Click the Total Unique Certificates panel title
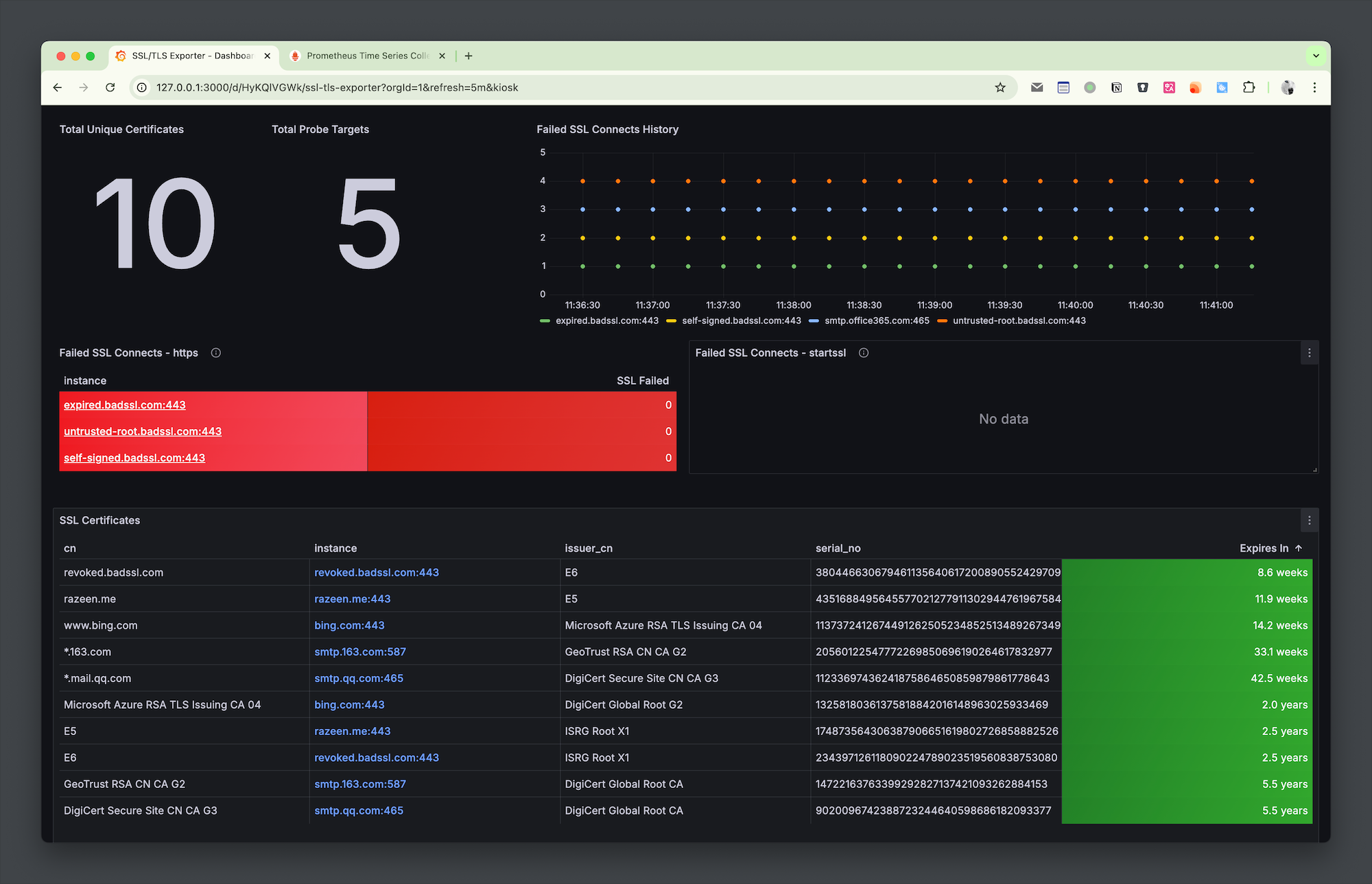Viewport: 1372px width, 884px height. [121, 129]
